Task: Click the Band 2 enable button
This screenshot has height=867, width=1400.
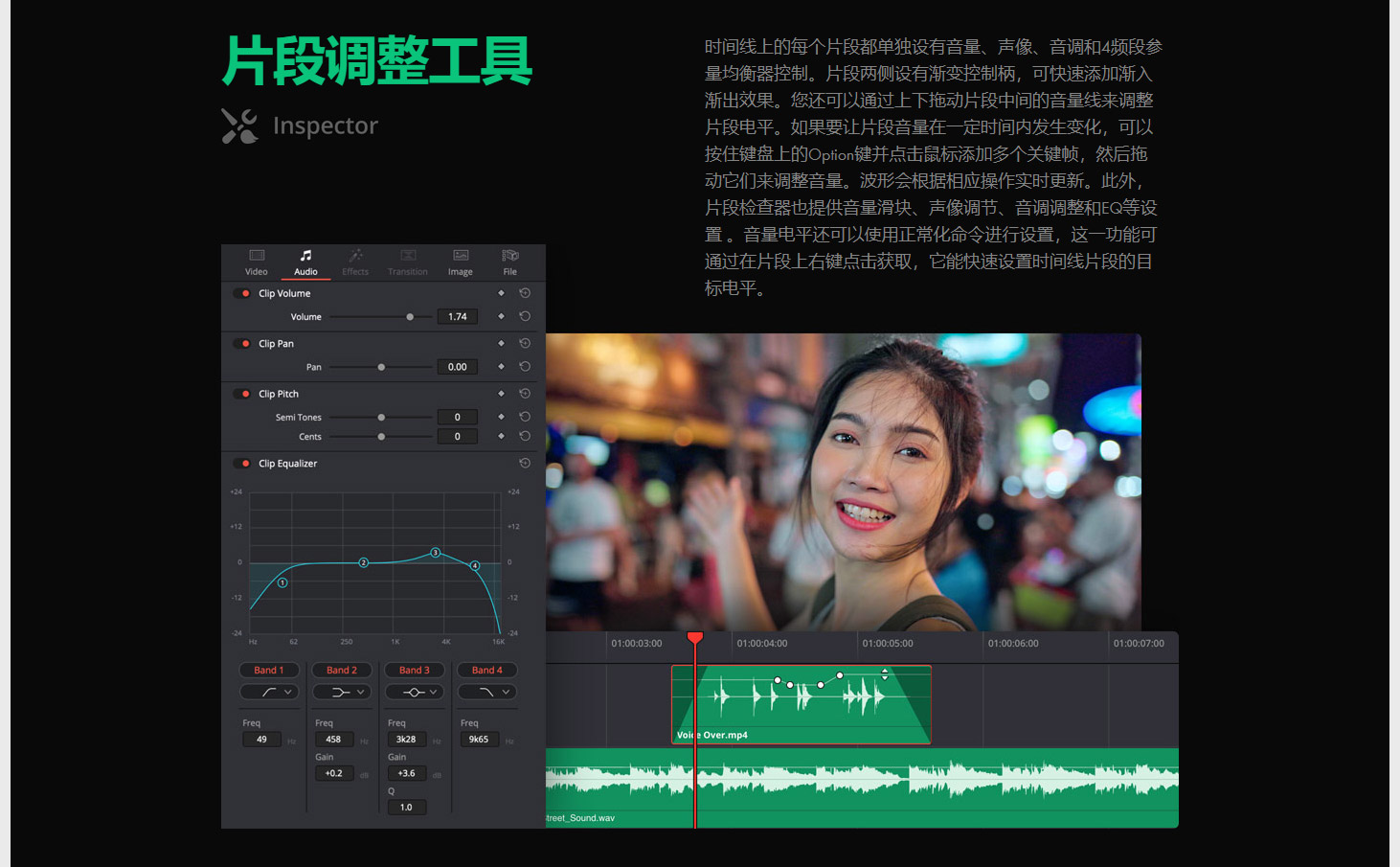Action: [x=342, y=670]
